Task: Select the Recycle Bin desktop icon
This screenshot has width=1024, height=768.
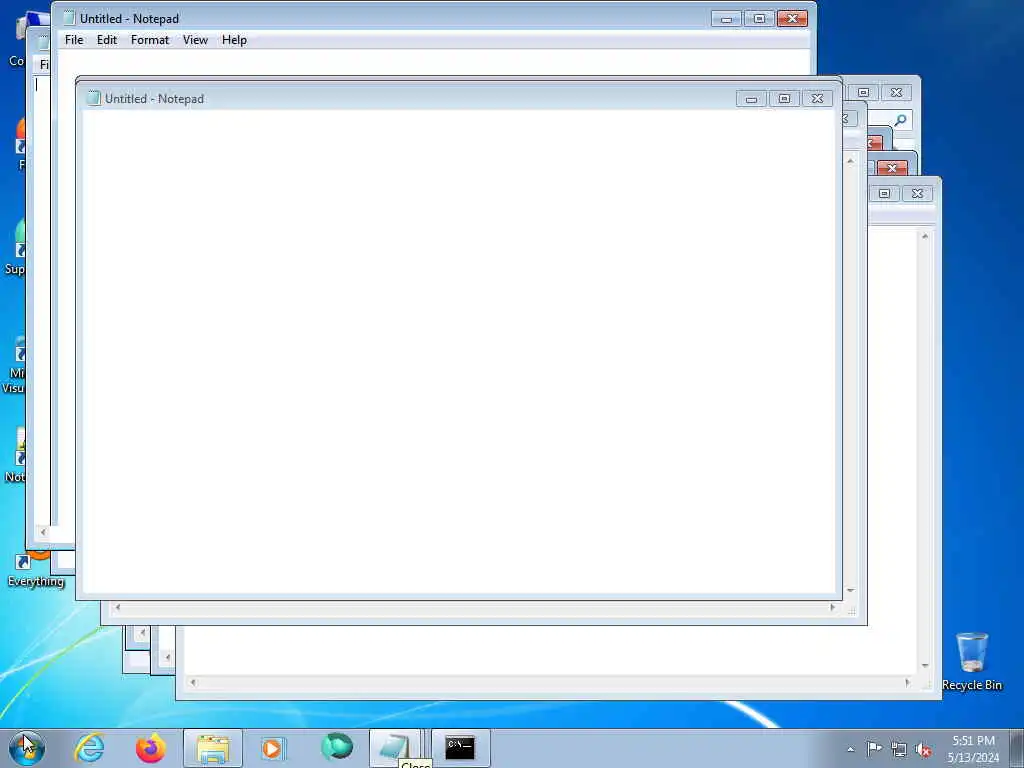Action: (972, 661)
